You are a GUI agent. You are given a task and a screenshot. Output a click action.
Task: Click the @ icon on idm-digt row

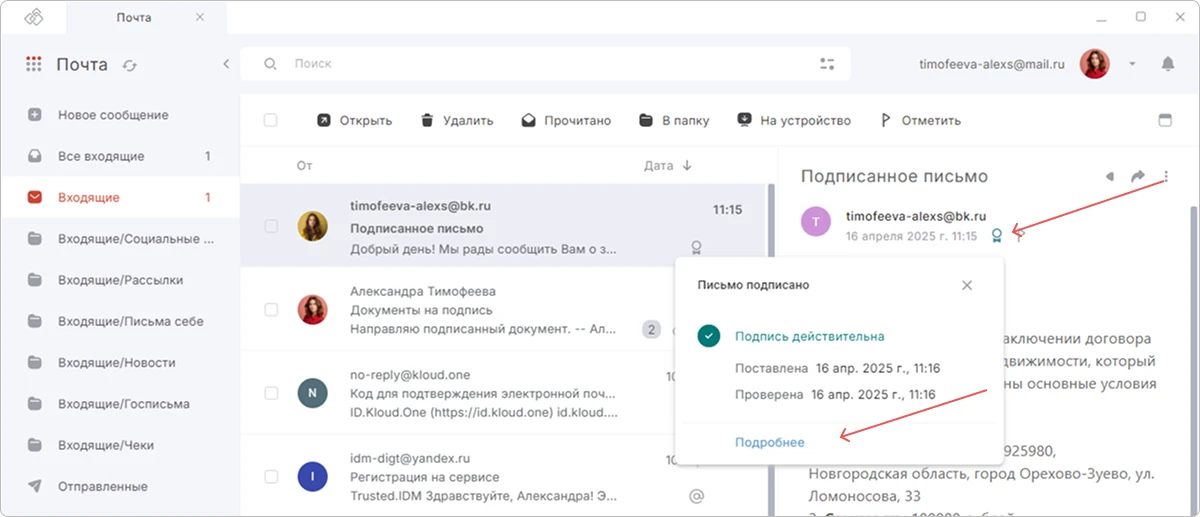697,495
